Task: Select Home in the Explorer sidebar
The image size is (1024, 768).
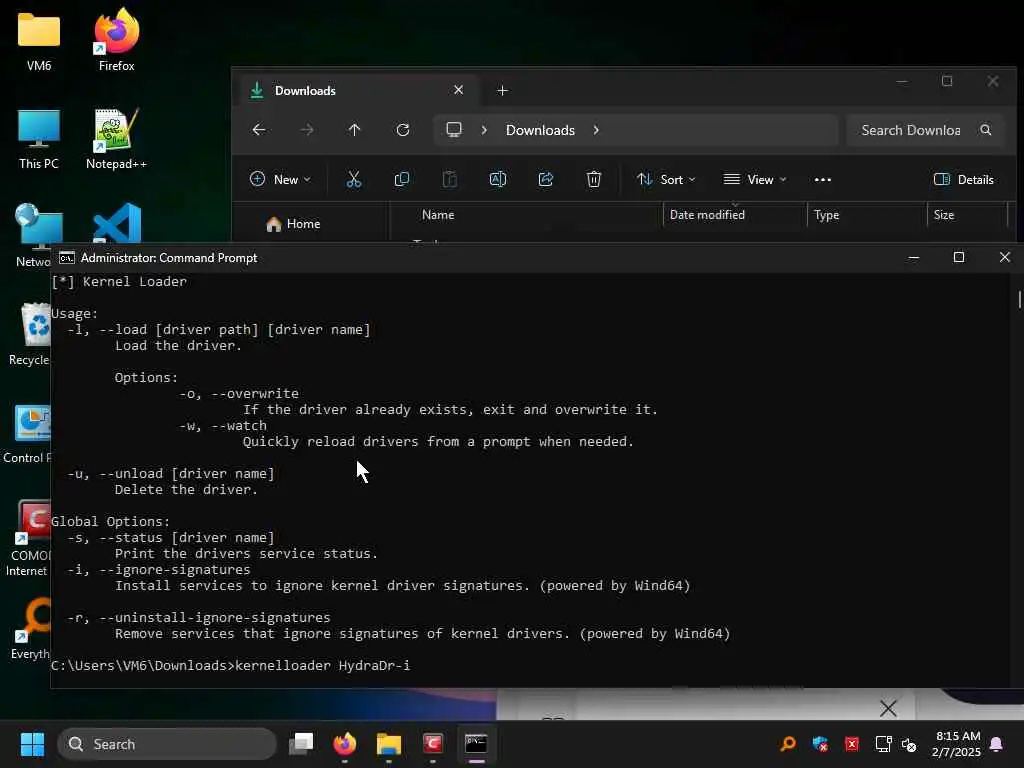Action: [293, 224]
